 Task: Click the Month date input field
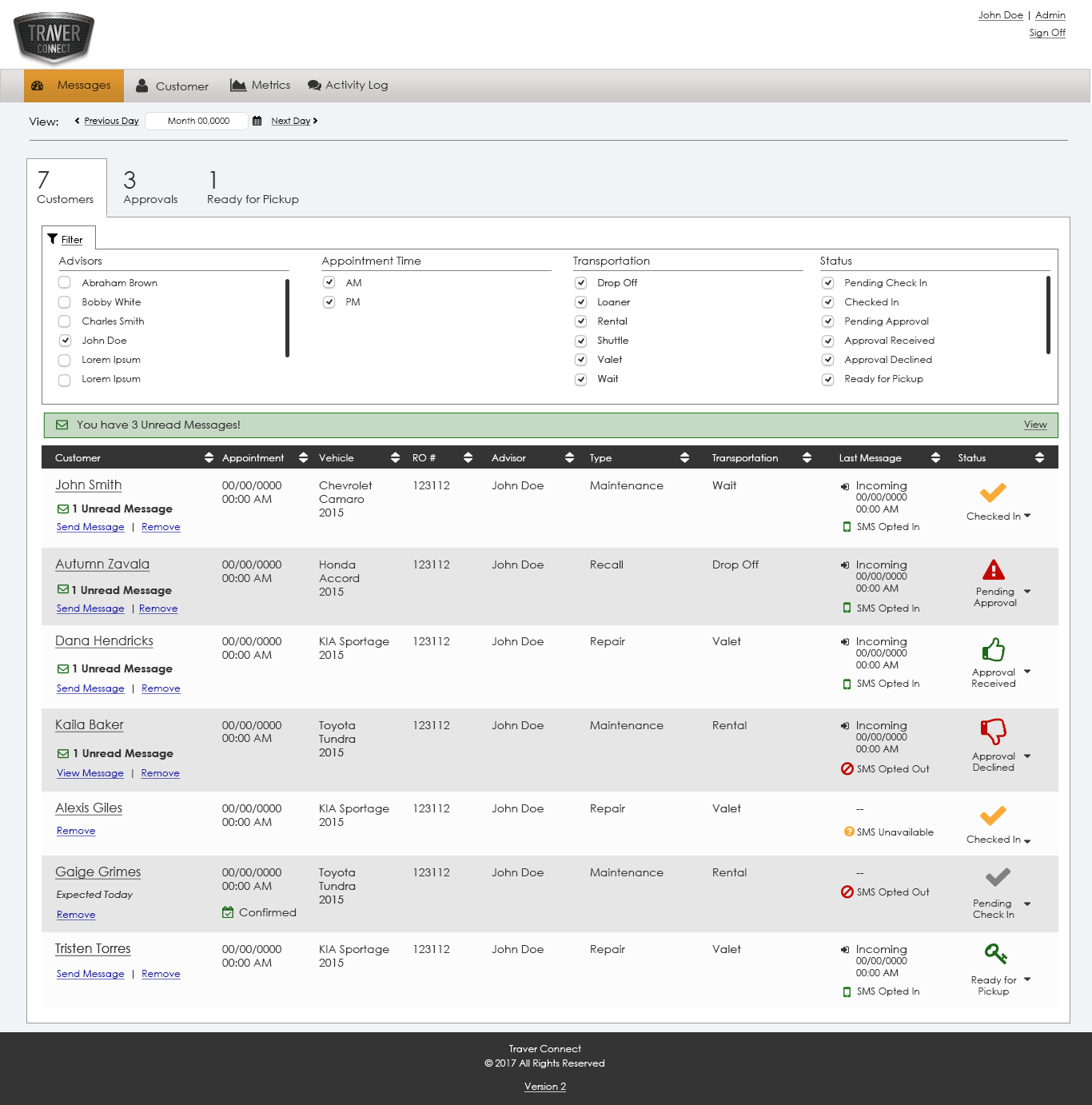(x=197, y=121)
